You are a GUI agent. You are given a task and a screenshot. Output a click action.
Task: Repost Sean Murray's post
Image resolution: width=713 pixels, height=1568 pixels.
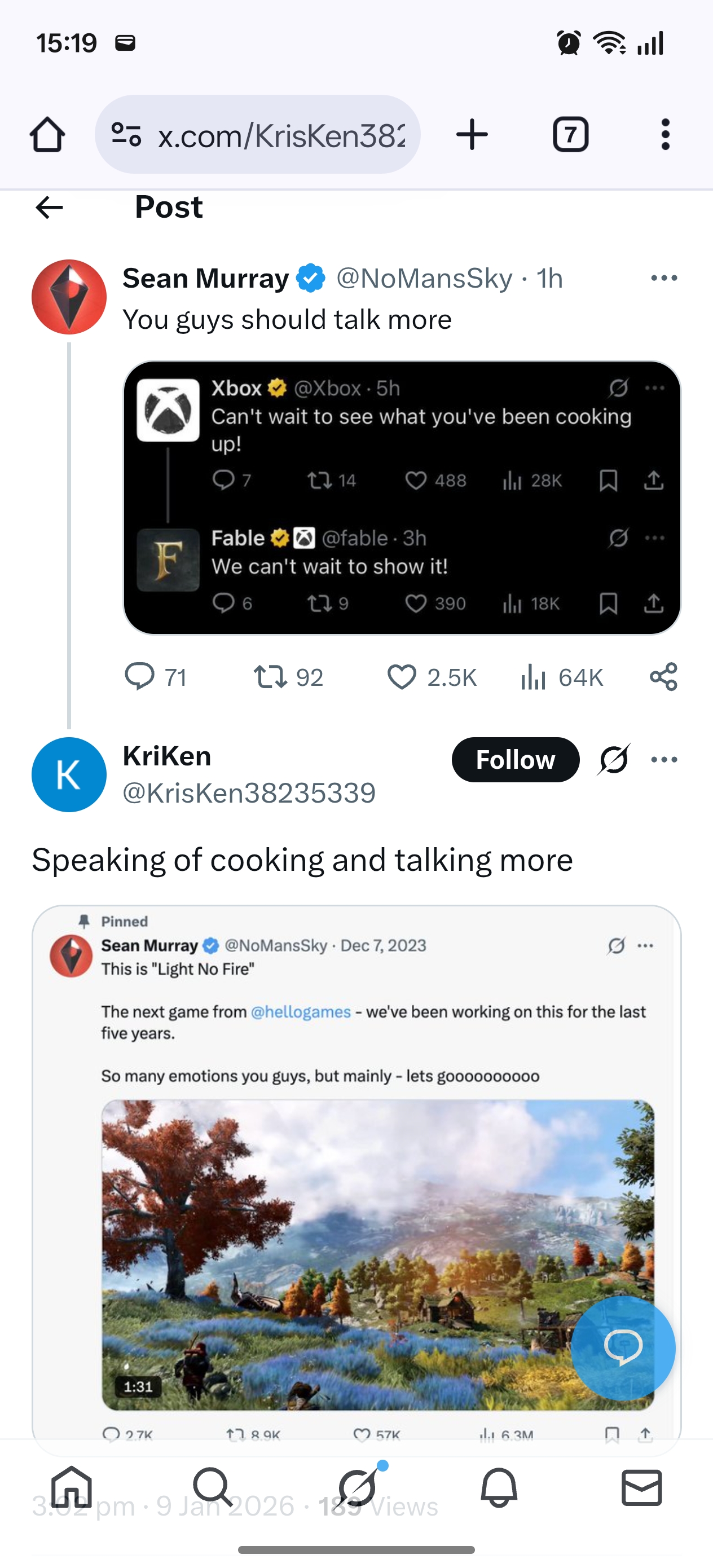coord(270,677)
